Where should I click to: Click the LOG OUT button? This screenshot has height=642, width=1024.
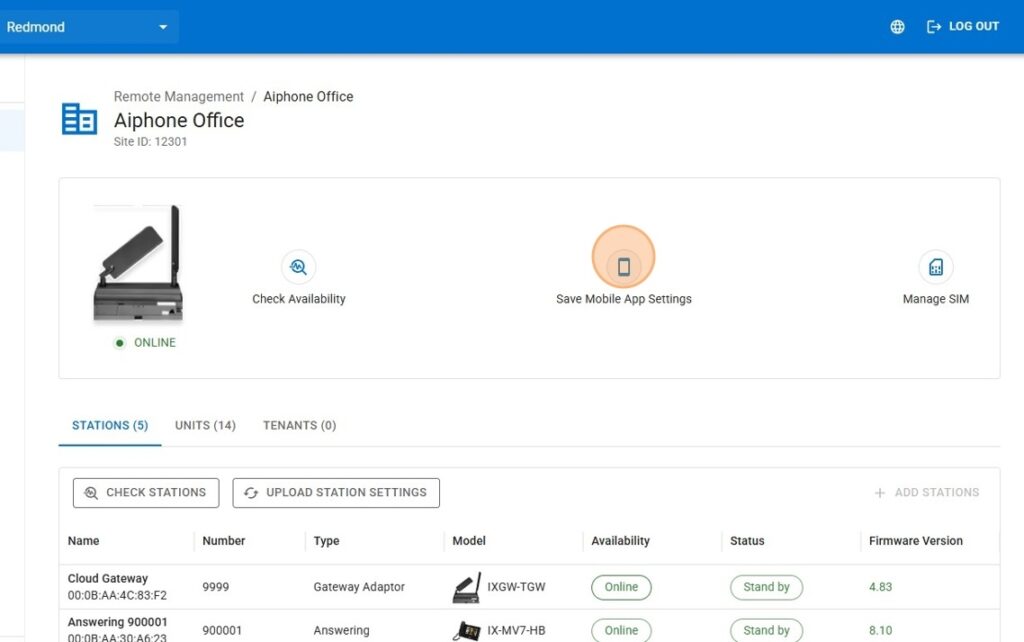click(963, 27)
